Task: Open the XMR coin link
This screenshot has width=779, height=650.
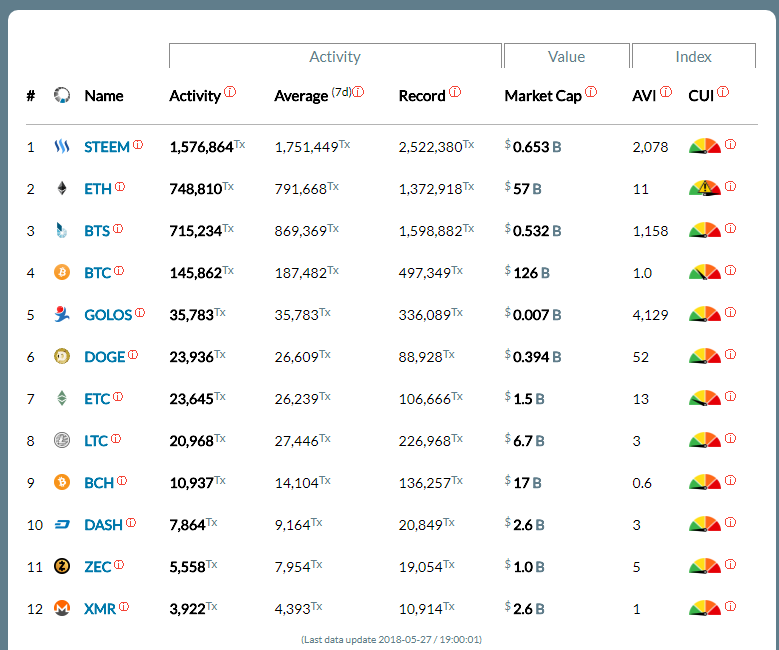Action: coord(100,609)
